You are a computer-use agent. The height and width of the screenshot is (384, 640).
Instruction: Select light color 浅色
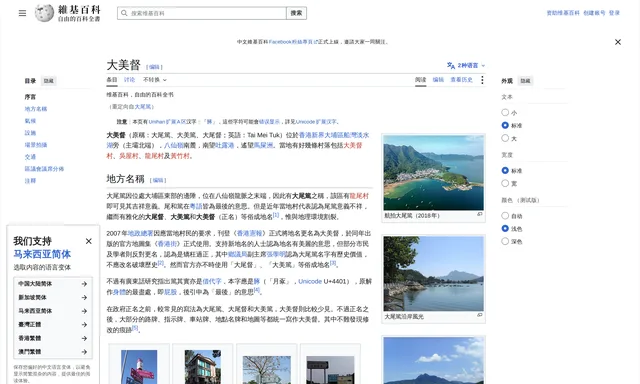[x=505, y=229]
